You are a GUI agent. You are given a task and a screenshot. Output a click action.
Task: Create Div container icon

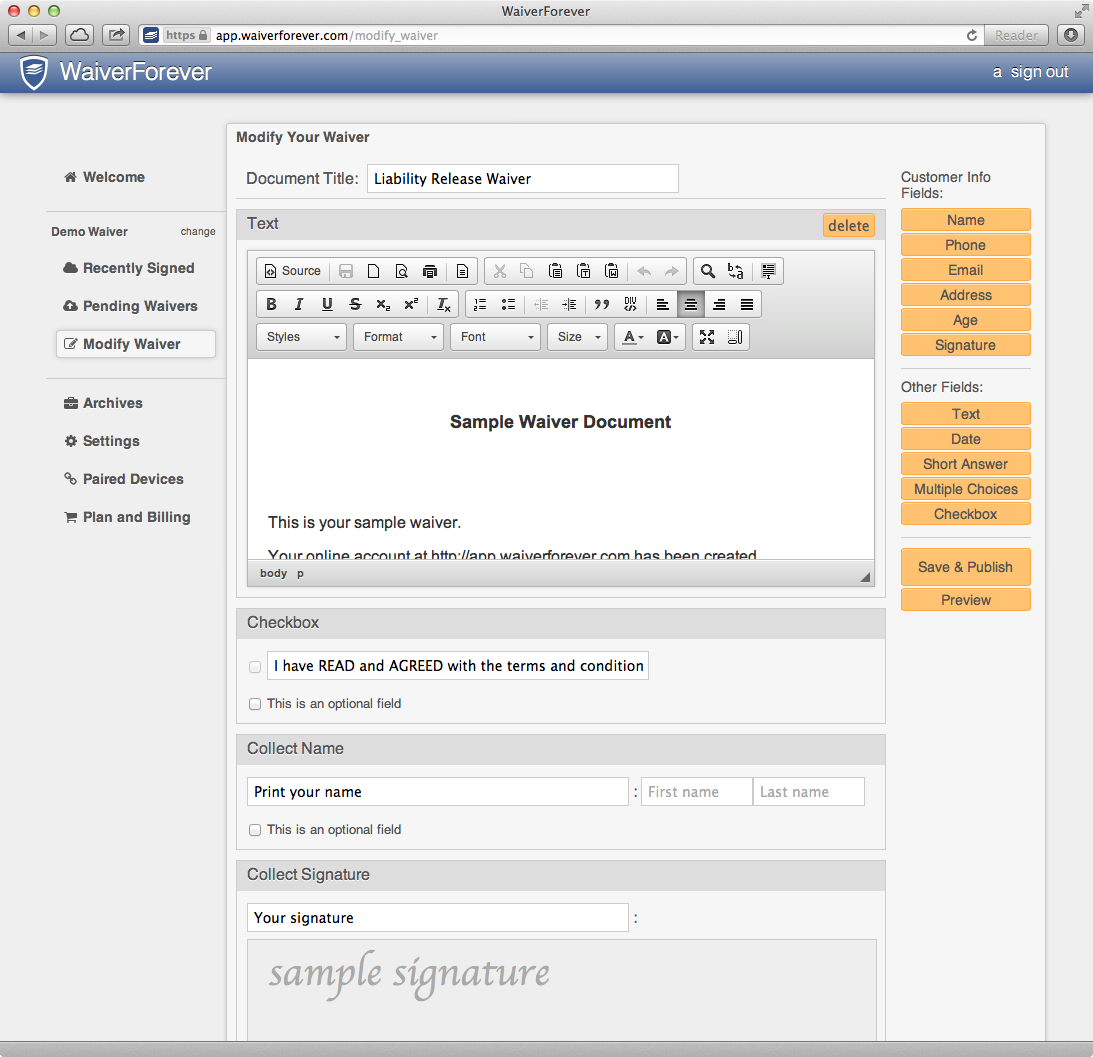coord(630,305)
